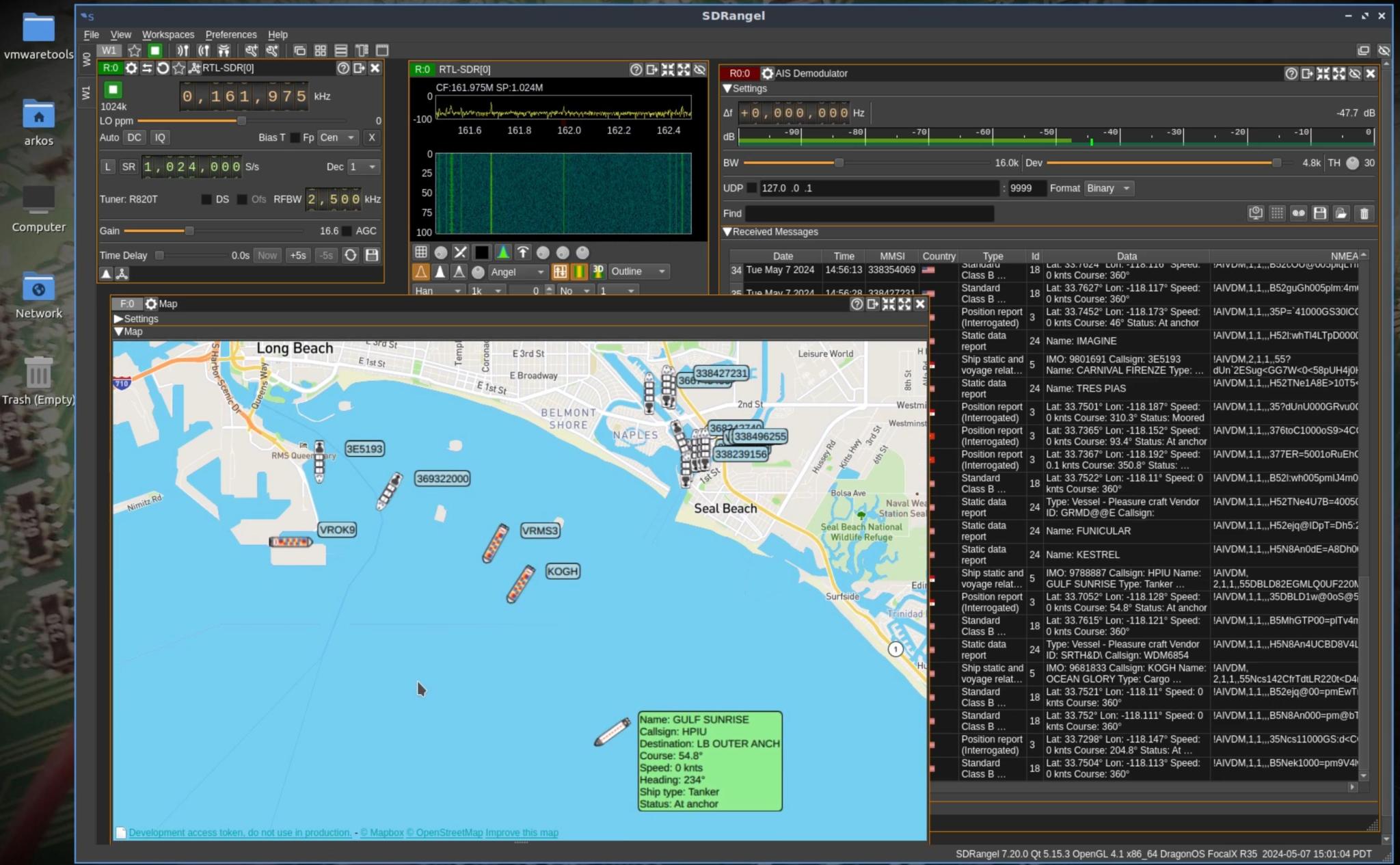Click the trash icon to clear messages
Image resolution: width=1400 pixels, height=865 pixels.
(x=1364, y=213)
